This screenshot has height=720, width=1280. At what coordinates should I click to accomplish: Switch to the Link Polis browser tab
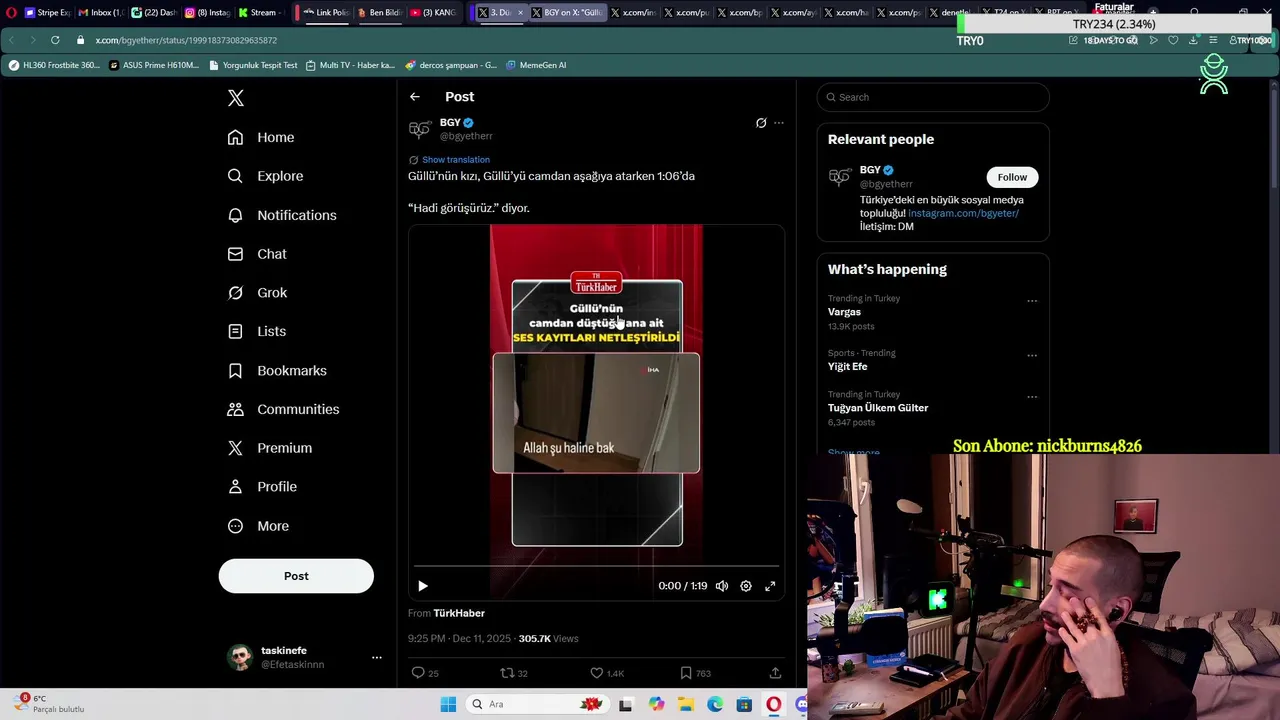pos(325,13)
